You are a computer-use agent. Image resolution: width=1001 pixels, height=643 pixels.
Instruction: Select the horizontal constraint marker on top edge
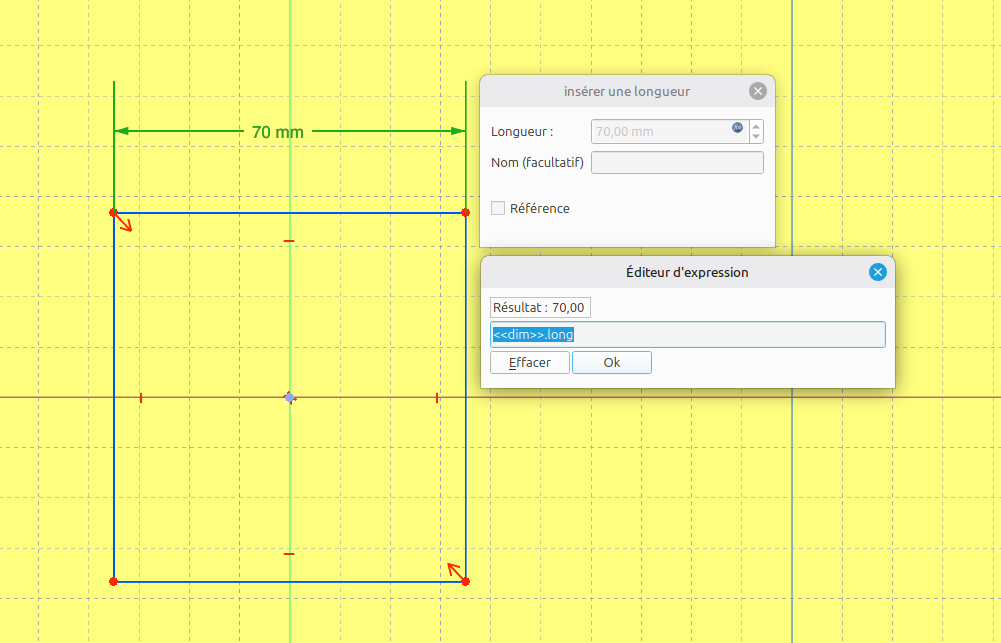click(289, 241)
